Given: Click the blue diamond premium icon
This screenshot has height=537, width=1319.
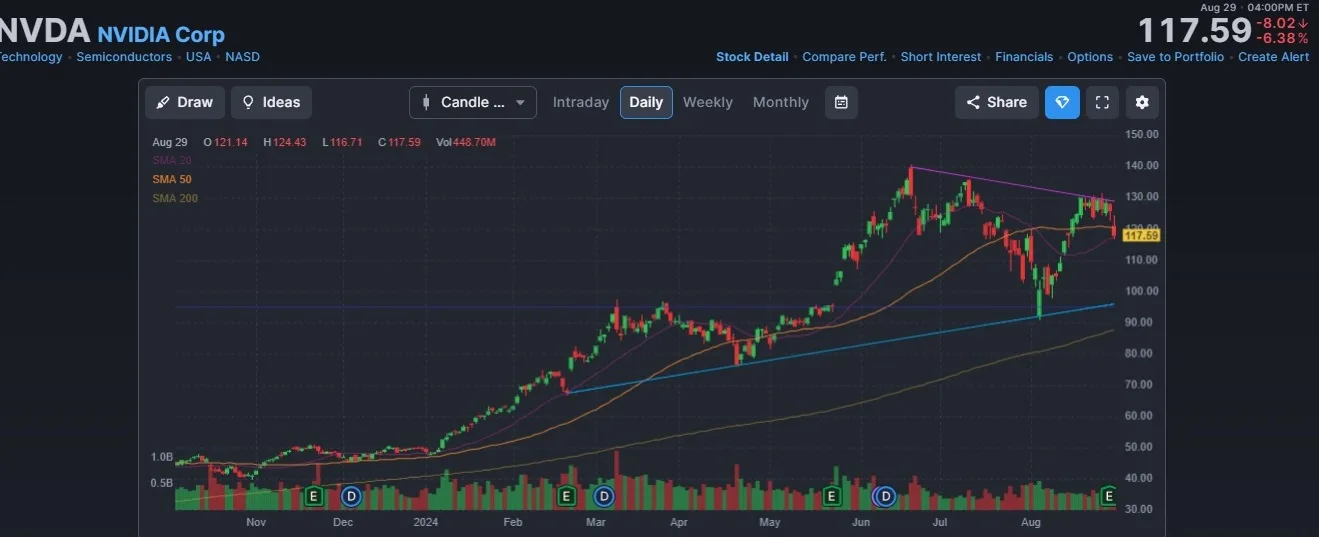Looking at the screenshot, I should [1062, 102].
